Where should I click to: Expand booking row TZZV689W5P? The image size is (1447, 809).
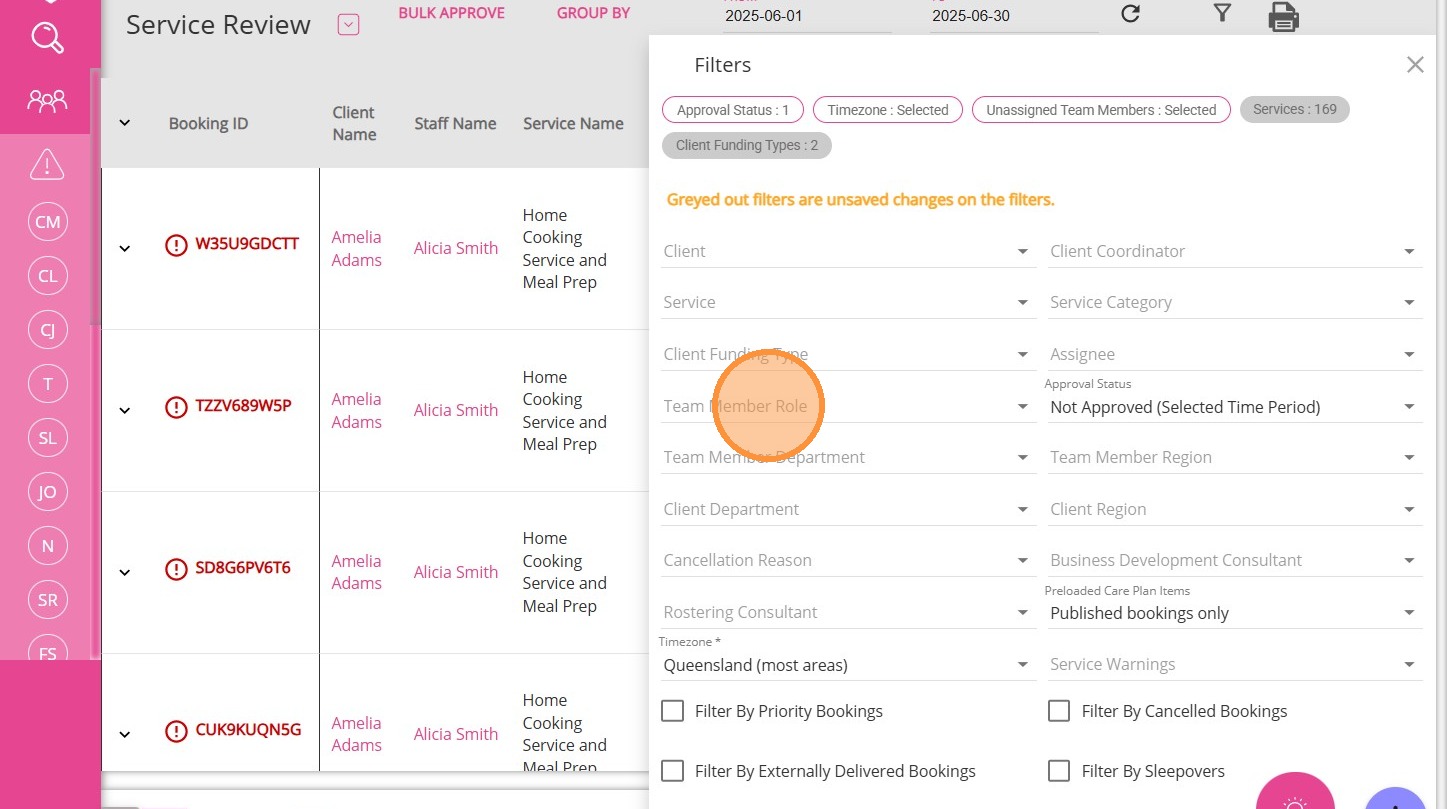point(125,410)
